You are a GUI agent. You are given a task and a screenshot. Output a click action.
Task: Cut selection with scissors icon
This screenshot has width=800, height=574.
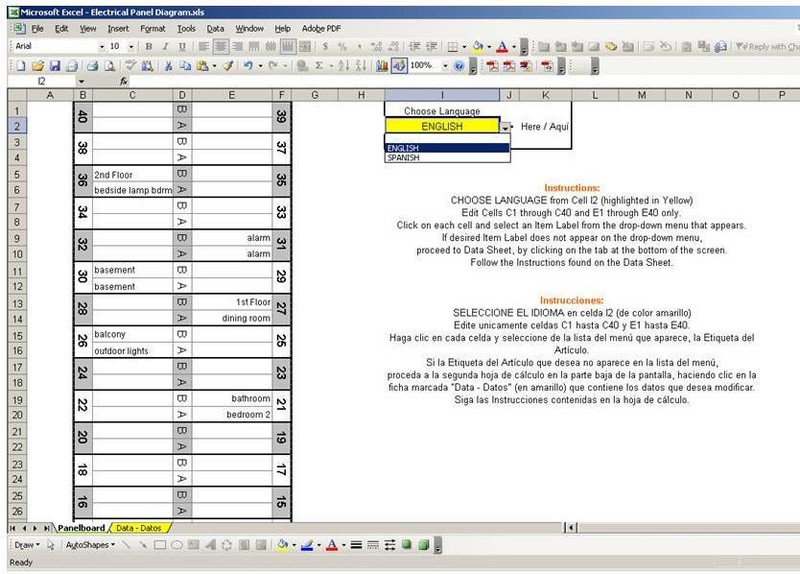168,66
